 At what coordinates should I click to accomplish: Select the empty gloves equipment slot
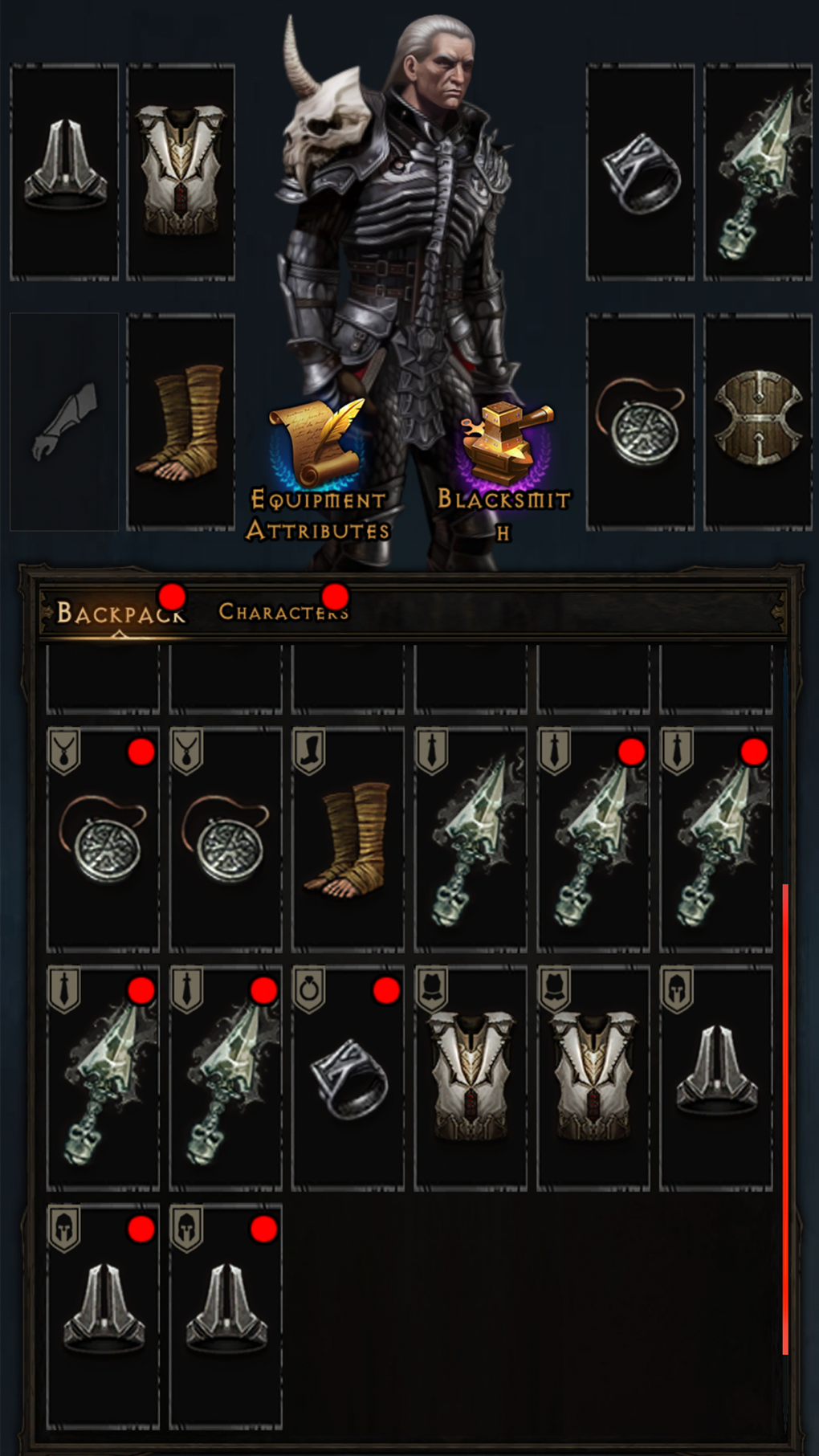[x=64, y=422]
